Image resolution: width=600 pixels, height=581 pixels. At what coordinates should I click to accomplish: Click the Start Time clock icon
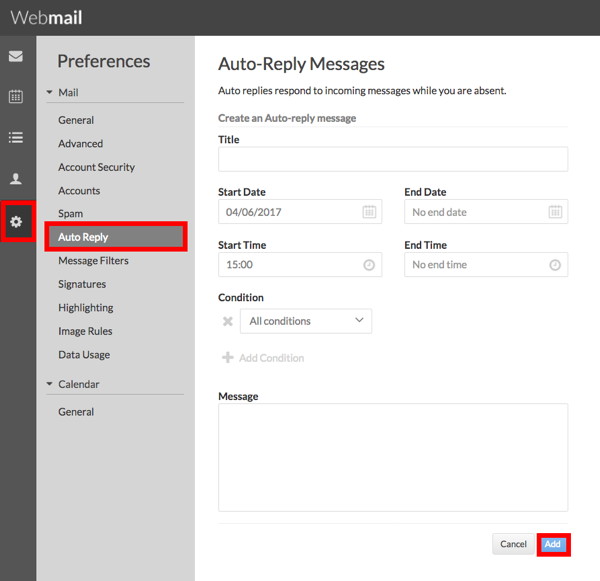[x=369, y=265]
